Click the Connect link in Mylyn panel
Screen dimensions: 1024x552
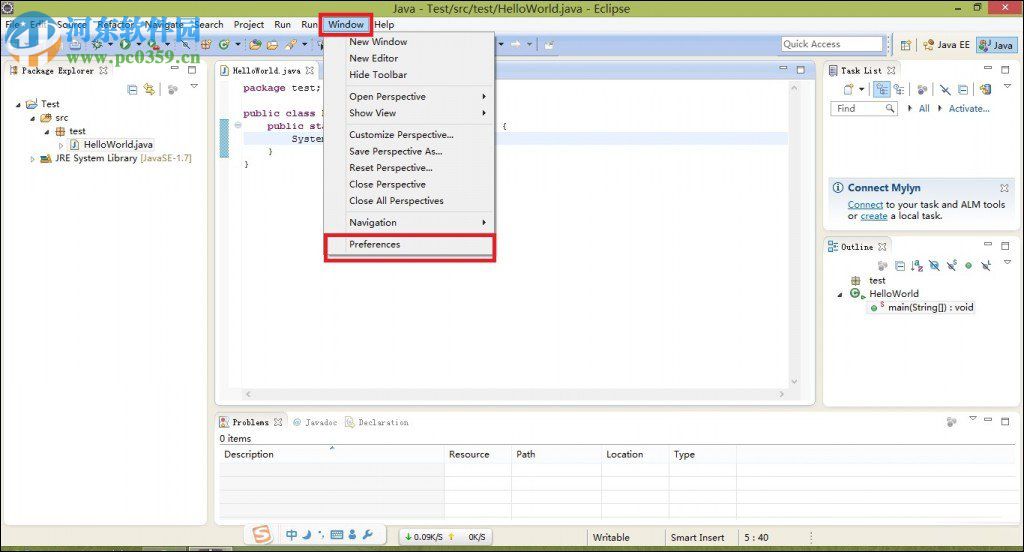(x=865, y=204)
